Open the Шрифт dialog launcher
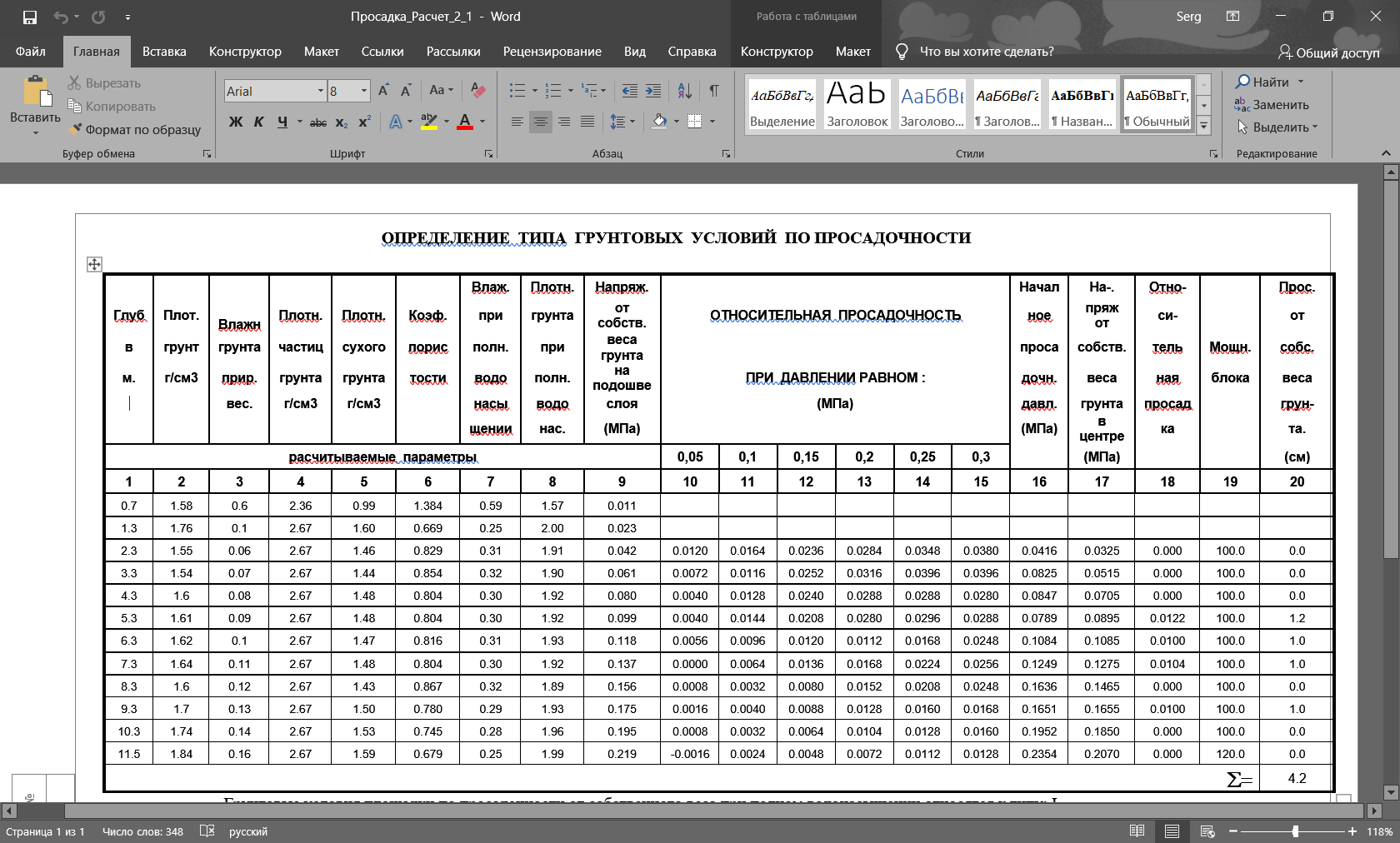The height and width of the screenshot is (843, 1400). tap(488, 154)
